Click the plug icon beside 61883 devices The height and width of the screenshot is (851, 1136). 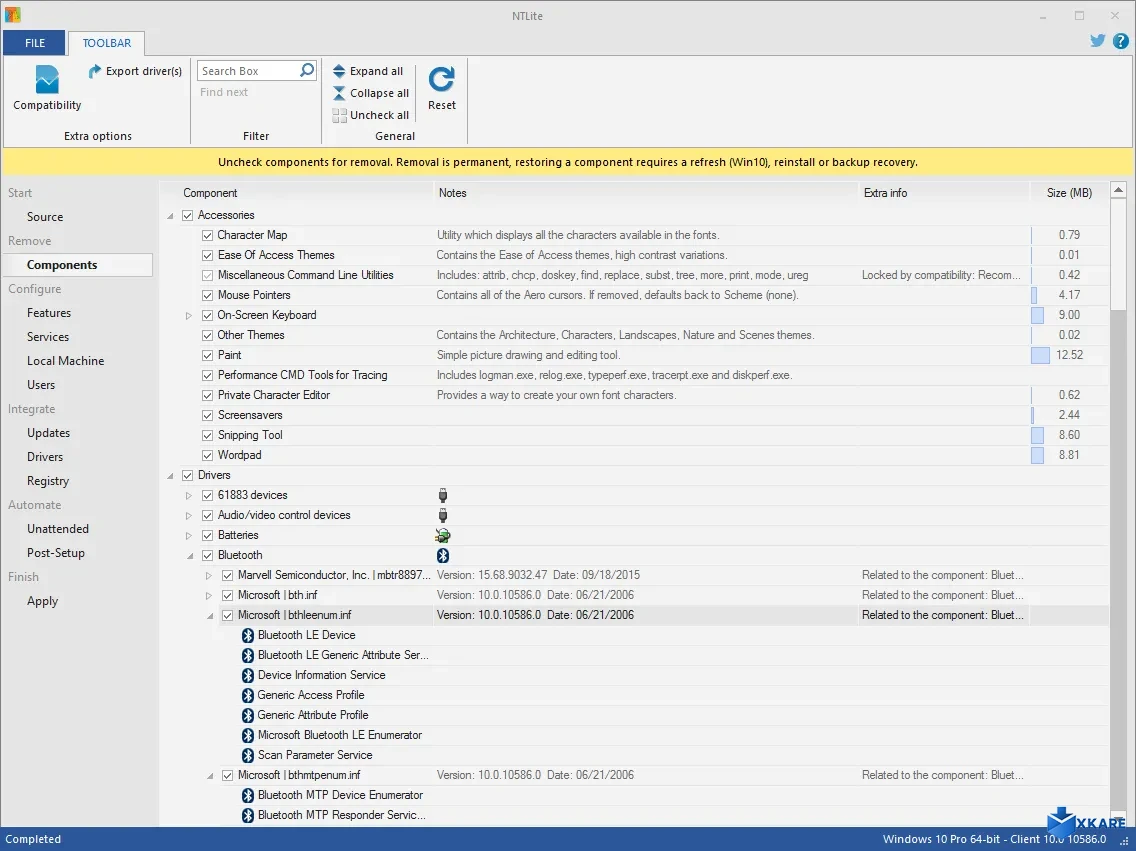443,495
